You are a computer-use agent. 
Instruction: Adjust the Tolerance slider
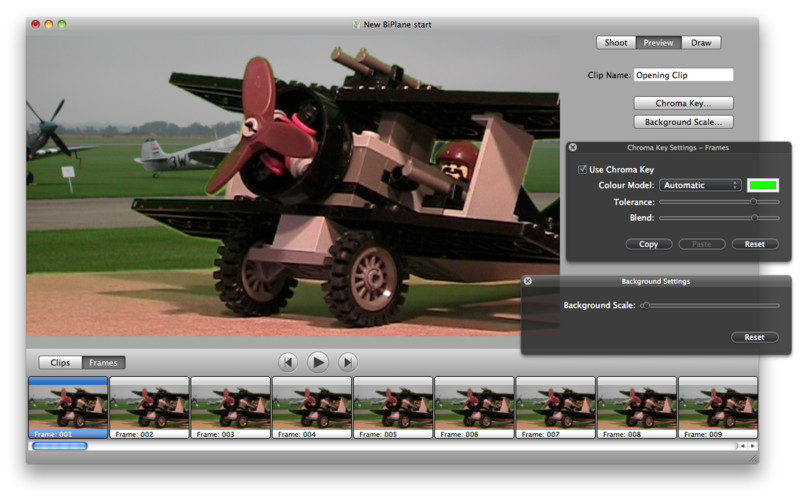point(719,202)
